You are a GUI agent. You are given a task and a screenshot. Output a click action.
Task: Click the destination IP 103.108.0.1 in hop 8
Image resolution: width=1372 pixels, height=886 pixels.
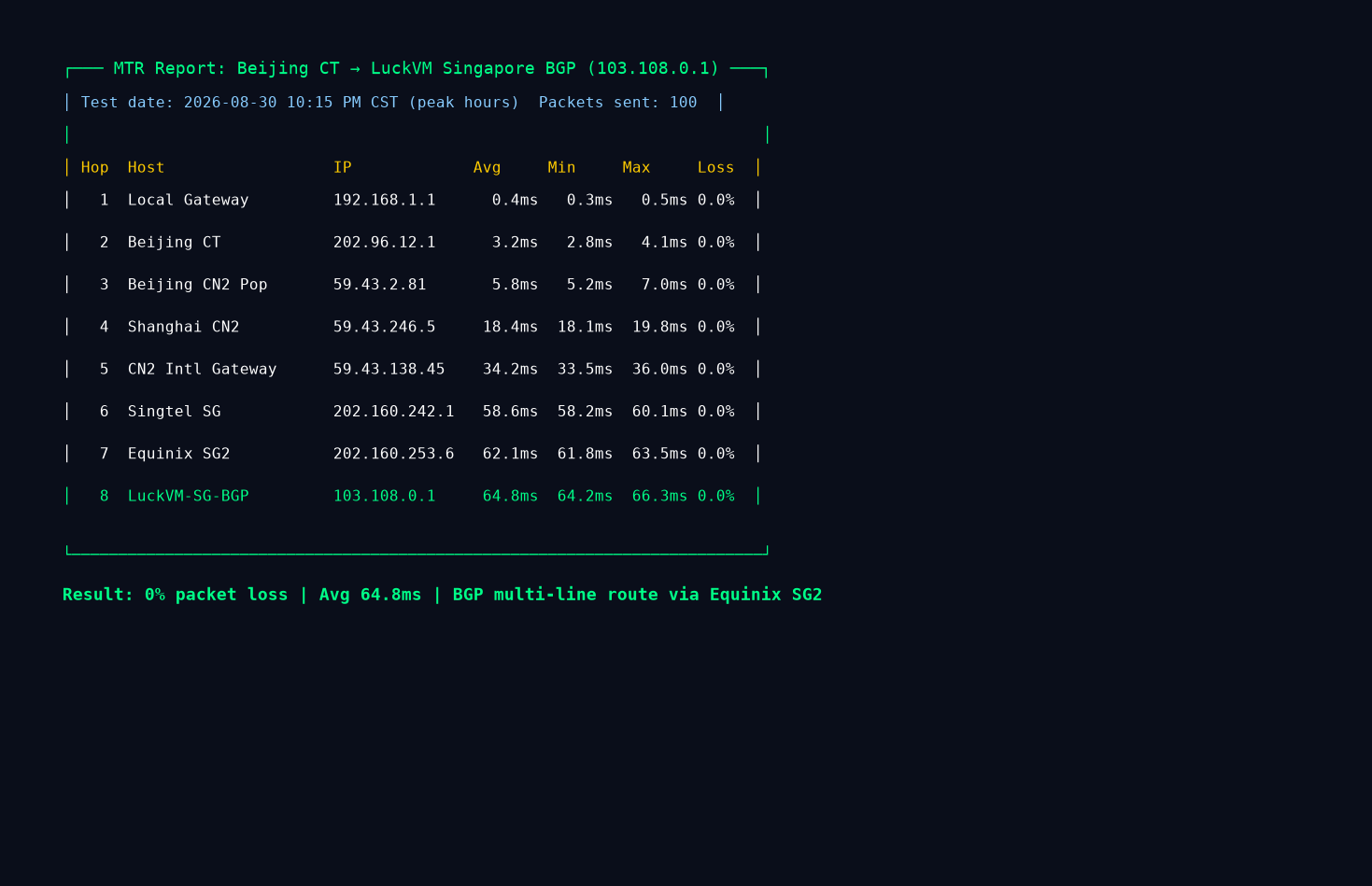(x=385, y=497)
